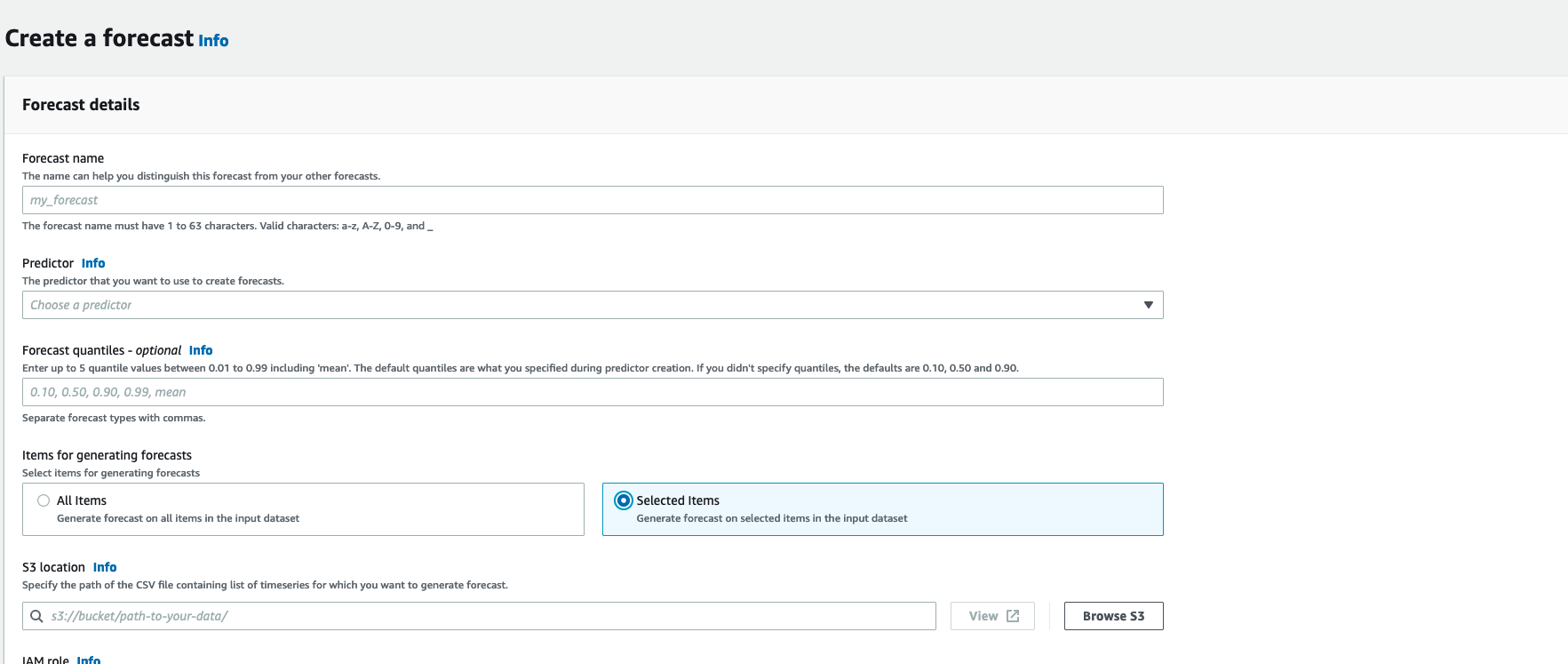Open Info link next to Predictor
Image resolution: width=1568 pixels, height=664 pixels.
pos(93,263)
